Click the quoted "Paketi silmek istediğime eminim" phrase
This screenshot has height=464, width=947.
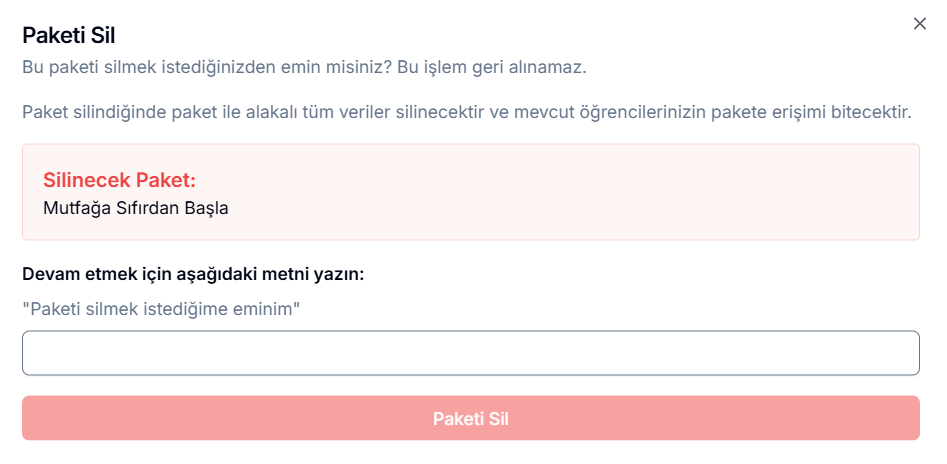click(x=162, y=309)
